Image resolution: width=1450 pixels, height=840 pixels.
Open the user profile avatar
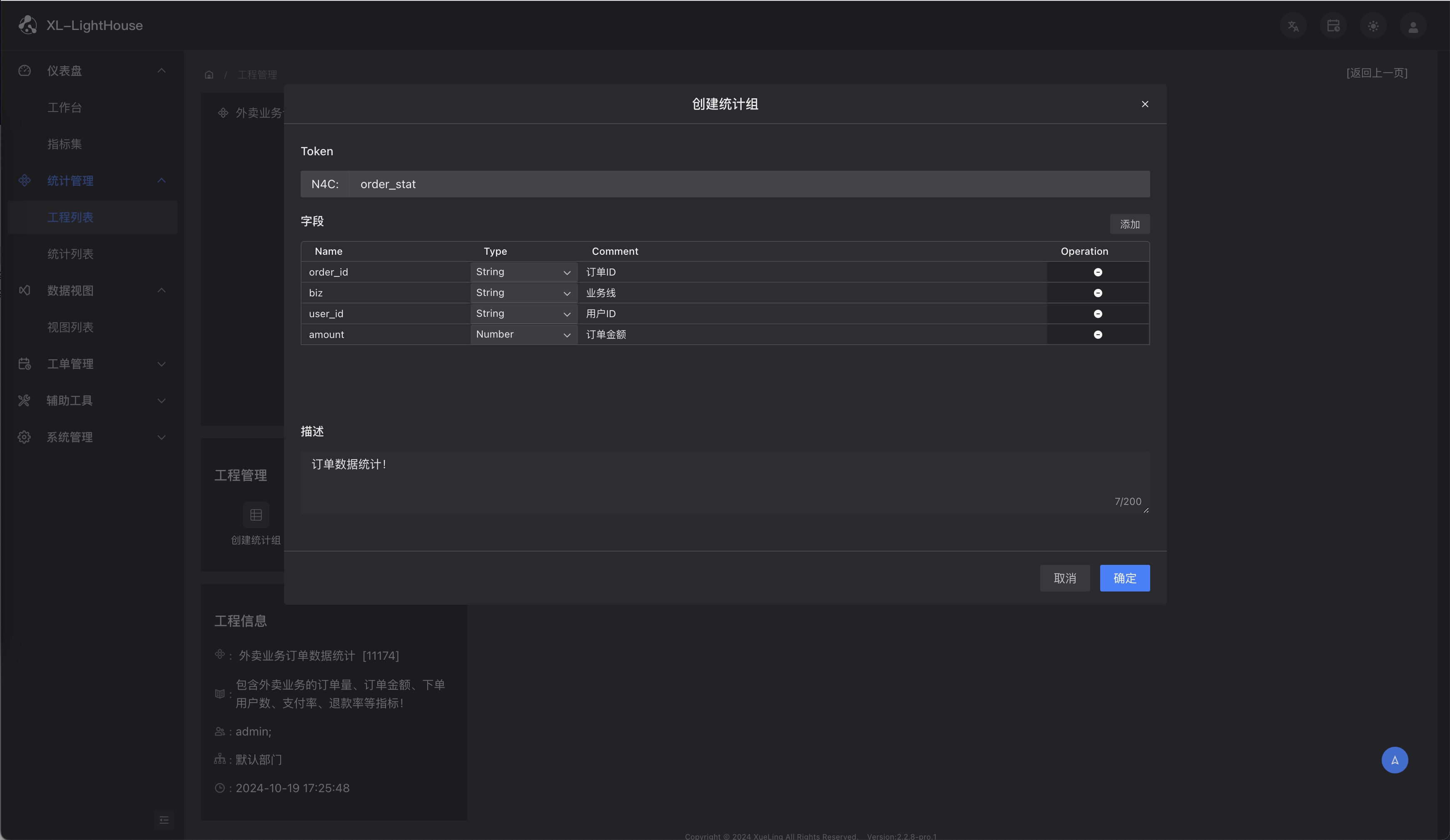tap(1413, 26)
